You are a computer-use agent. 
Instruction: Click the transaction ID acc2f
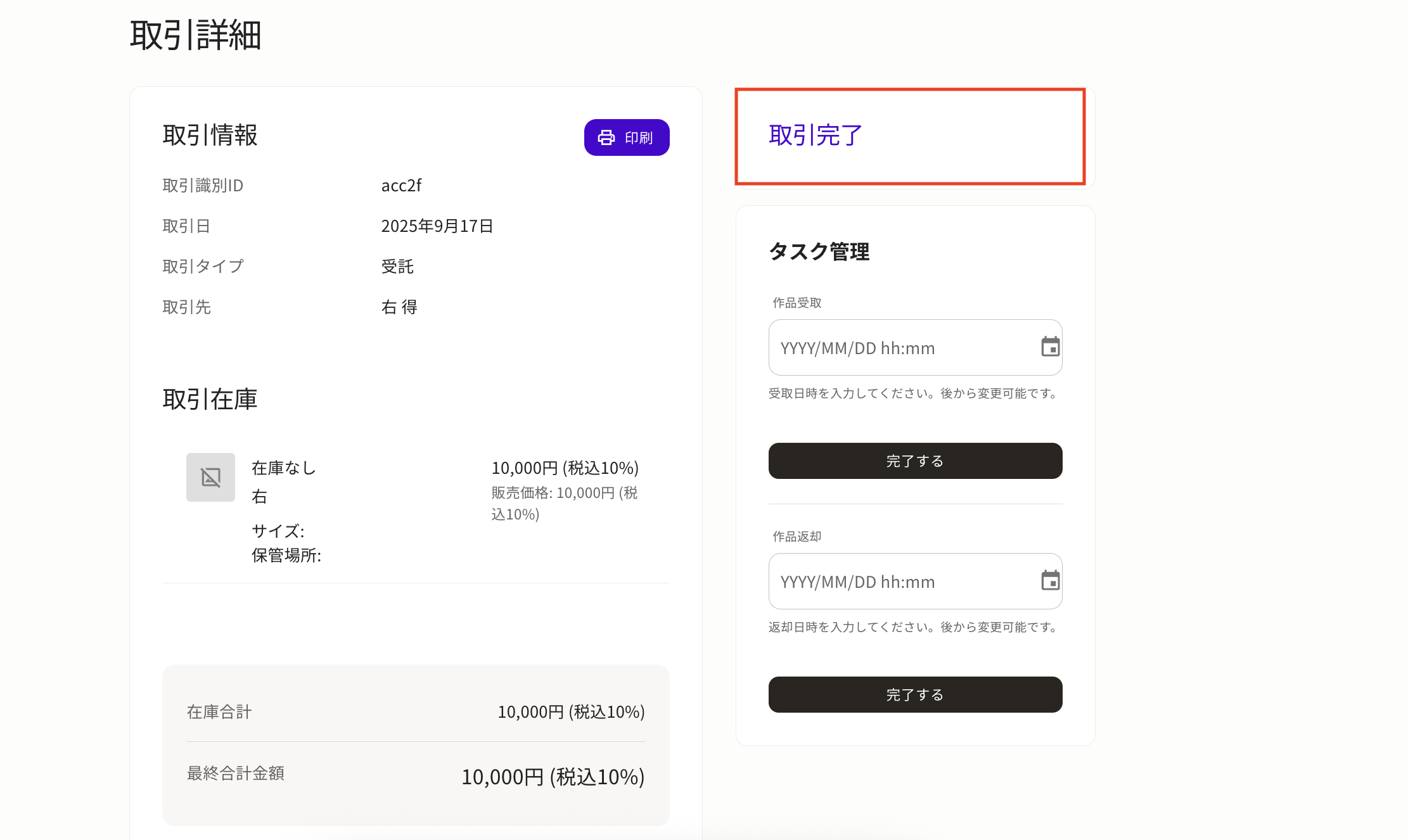(401, 186)
